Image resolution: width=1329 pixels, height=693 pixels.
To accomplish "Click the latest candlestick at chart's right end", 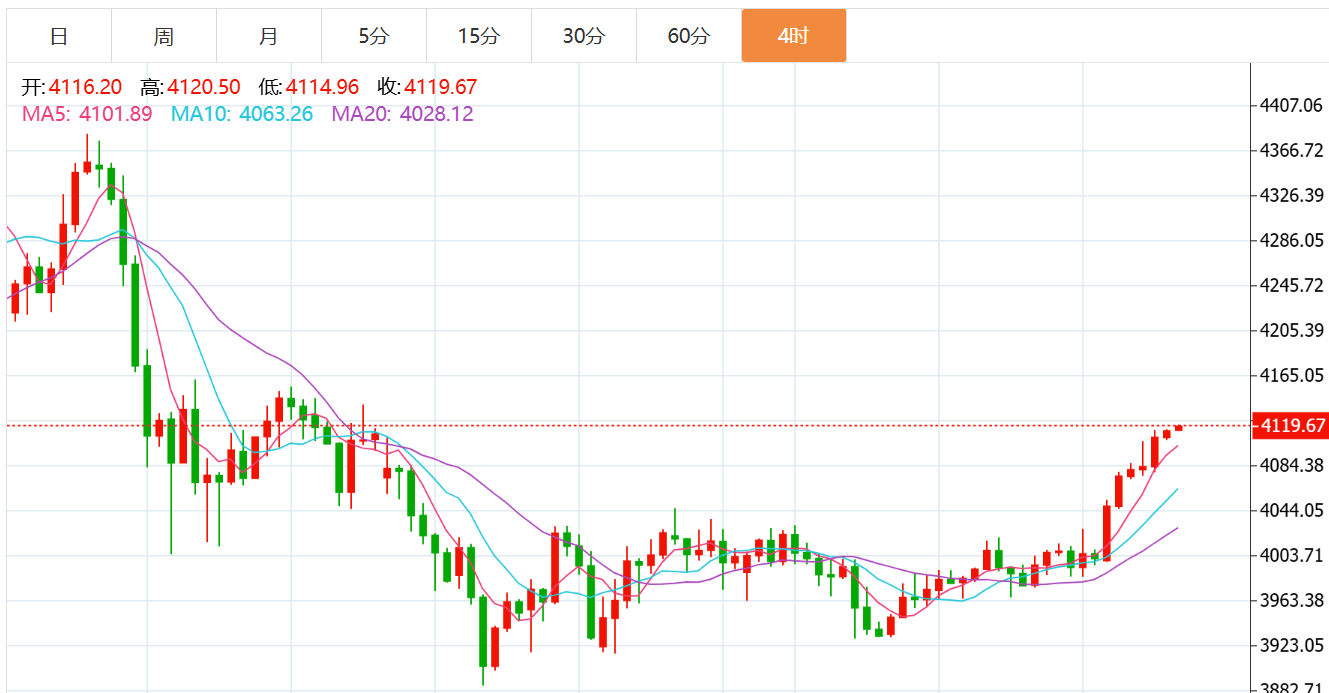I will [x=1179, y=428].
